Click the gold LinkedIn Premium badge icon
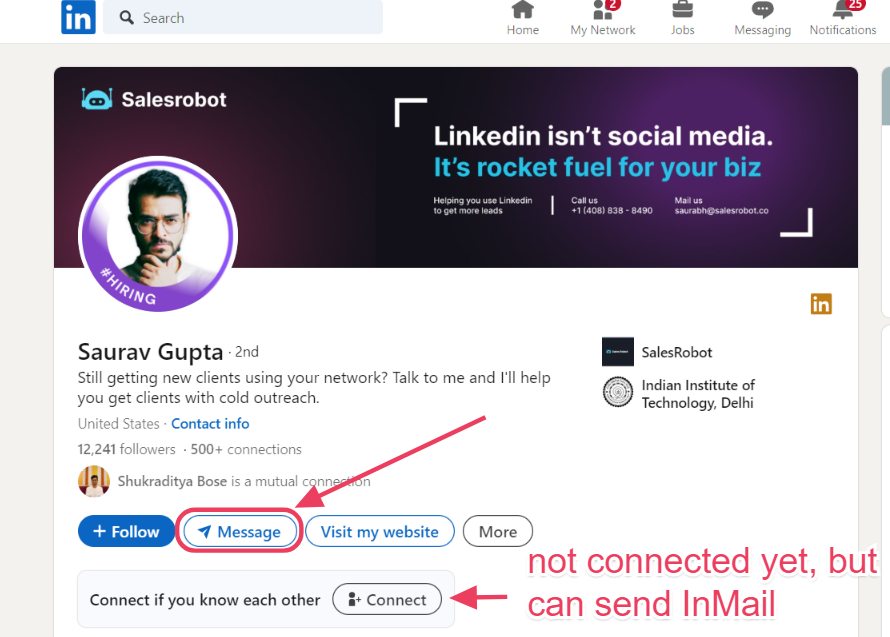Viewport: 890px width, 637px height. [821, 304]
